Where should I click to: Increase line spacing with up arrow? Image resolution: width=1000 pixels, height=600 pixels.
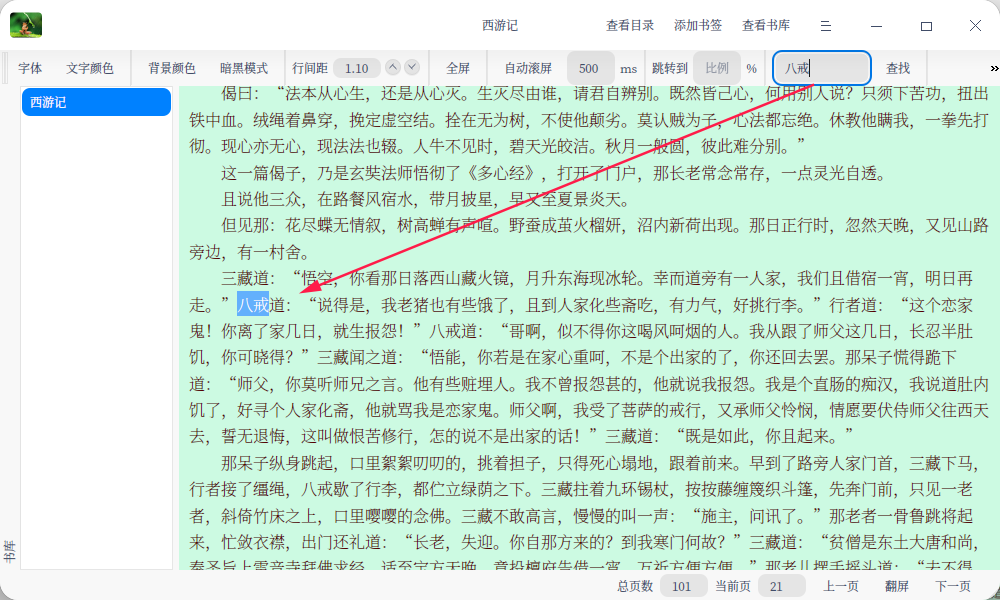coord(393,67)
